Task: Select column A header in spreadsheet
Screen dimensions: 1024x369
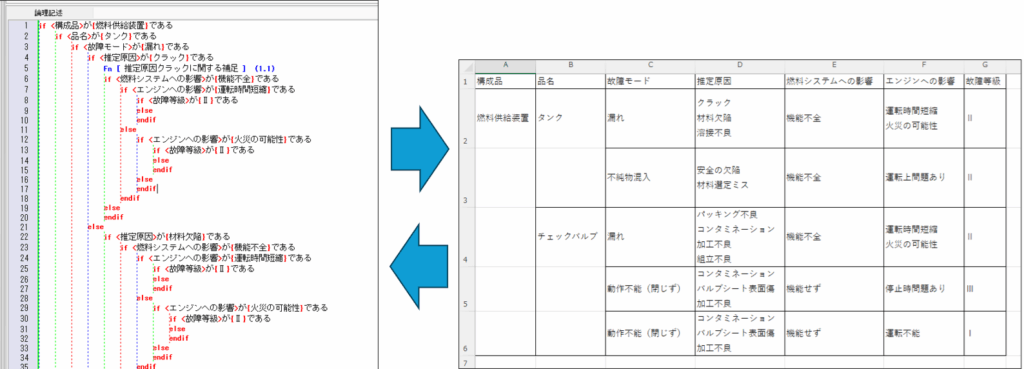Action: [x=505, y=65]
